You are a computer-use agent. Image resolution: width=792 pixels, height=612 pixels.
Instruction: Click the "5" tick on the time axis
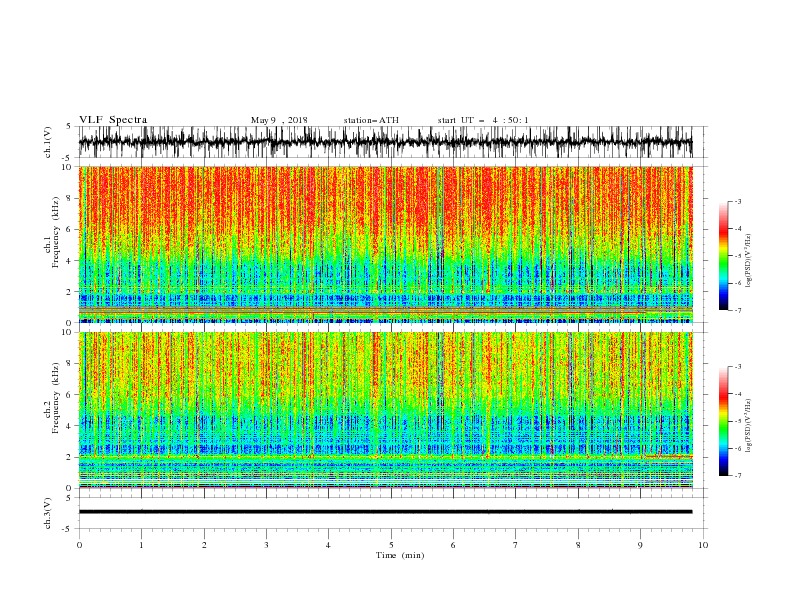(391, 545)
